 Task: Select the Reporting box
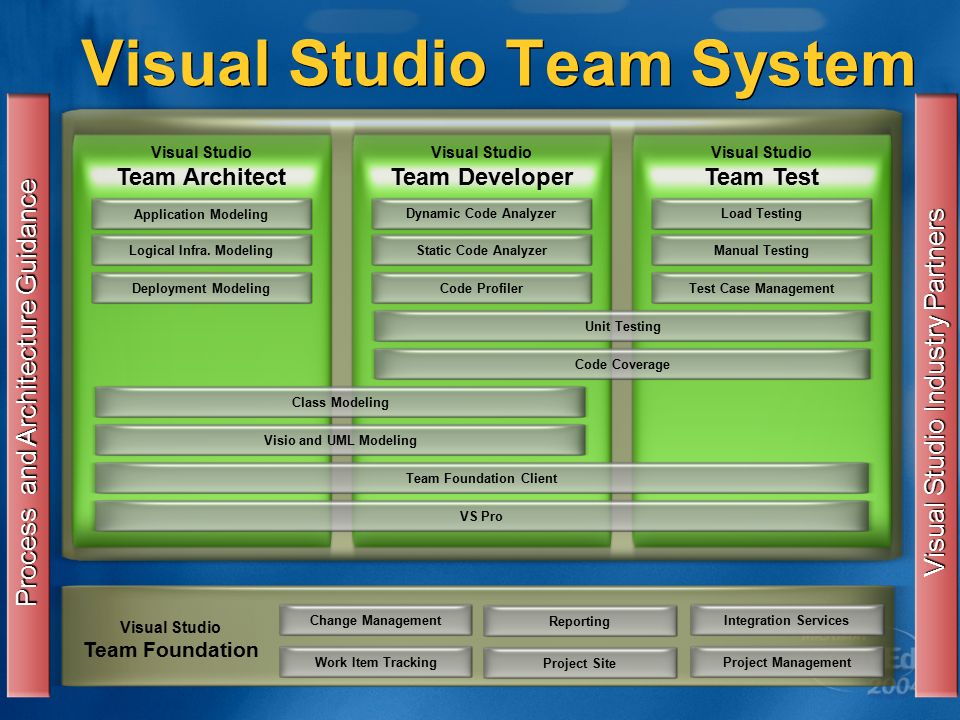[580, 621]
